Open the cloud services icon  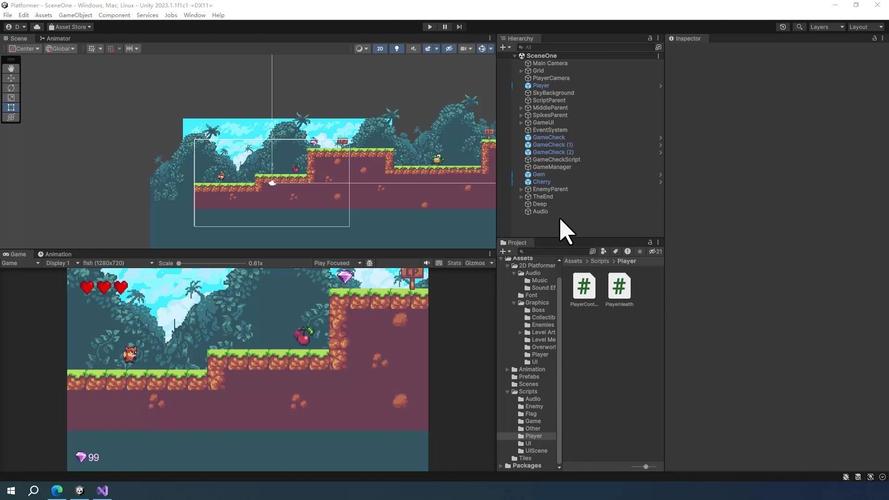pos(37,27)
